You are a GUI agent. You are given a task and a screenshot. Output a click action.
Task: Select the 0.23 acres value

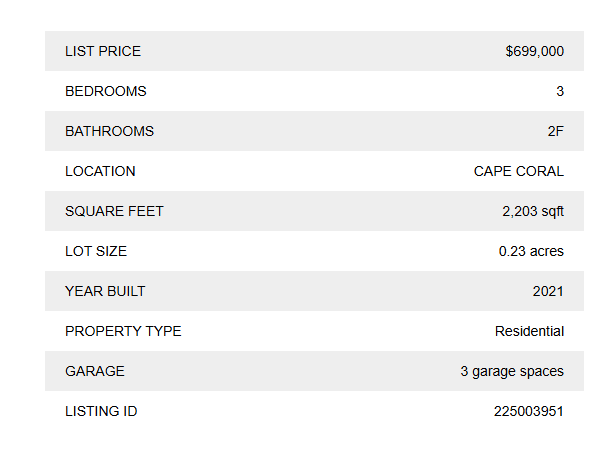[x=531, y=251]
